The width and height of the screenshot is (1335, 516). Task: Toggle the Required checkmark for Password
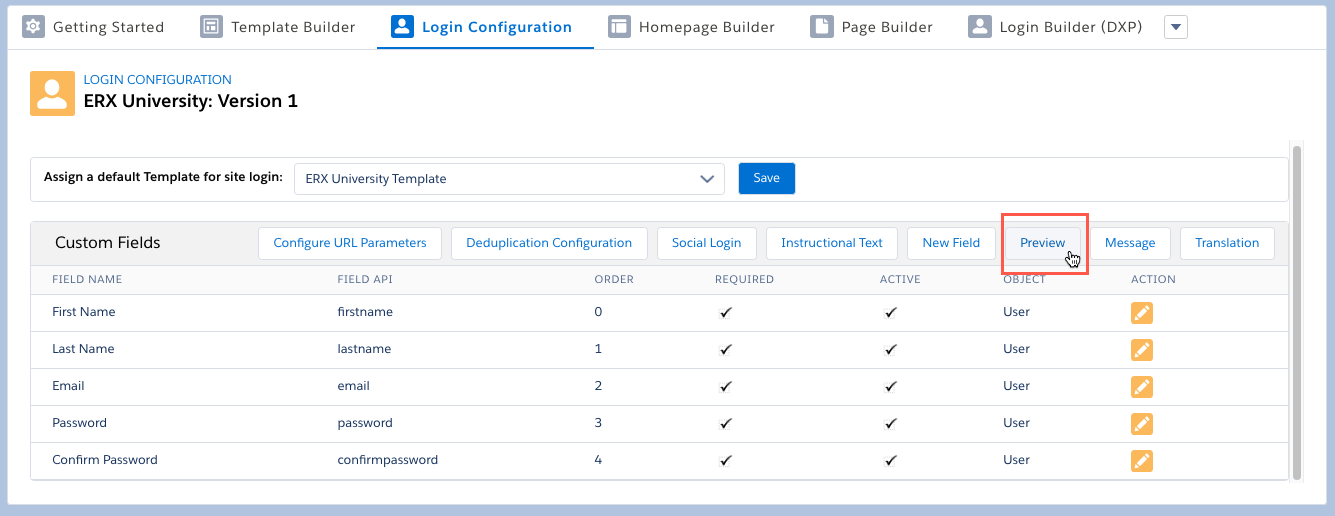click(726, 424)
